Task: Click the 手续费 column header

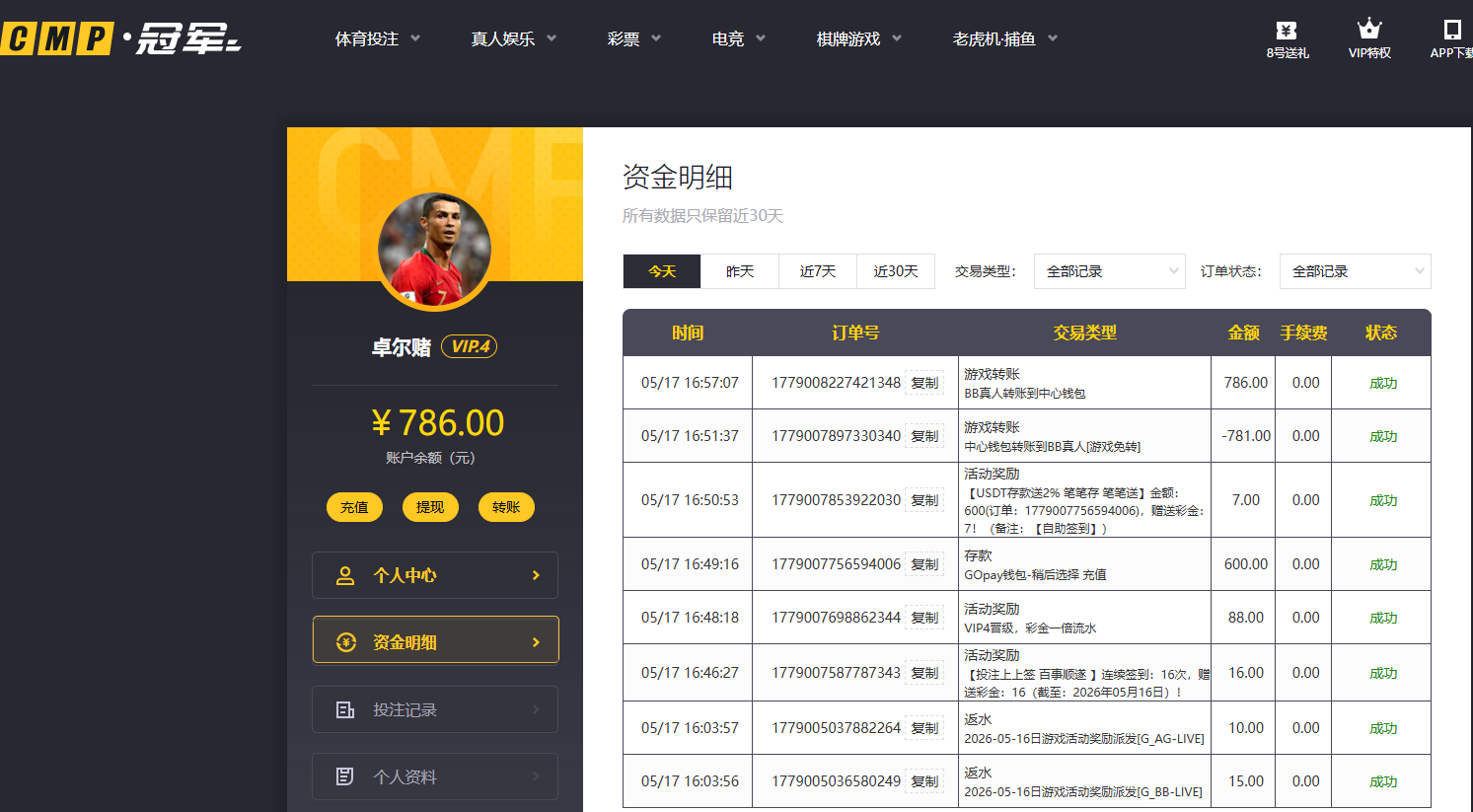Action: pos(1304,332)
